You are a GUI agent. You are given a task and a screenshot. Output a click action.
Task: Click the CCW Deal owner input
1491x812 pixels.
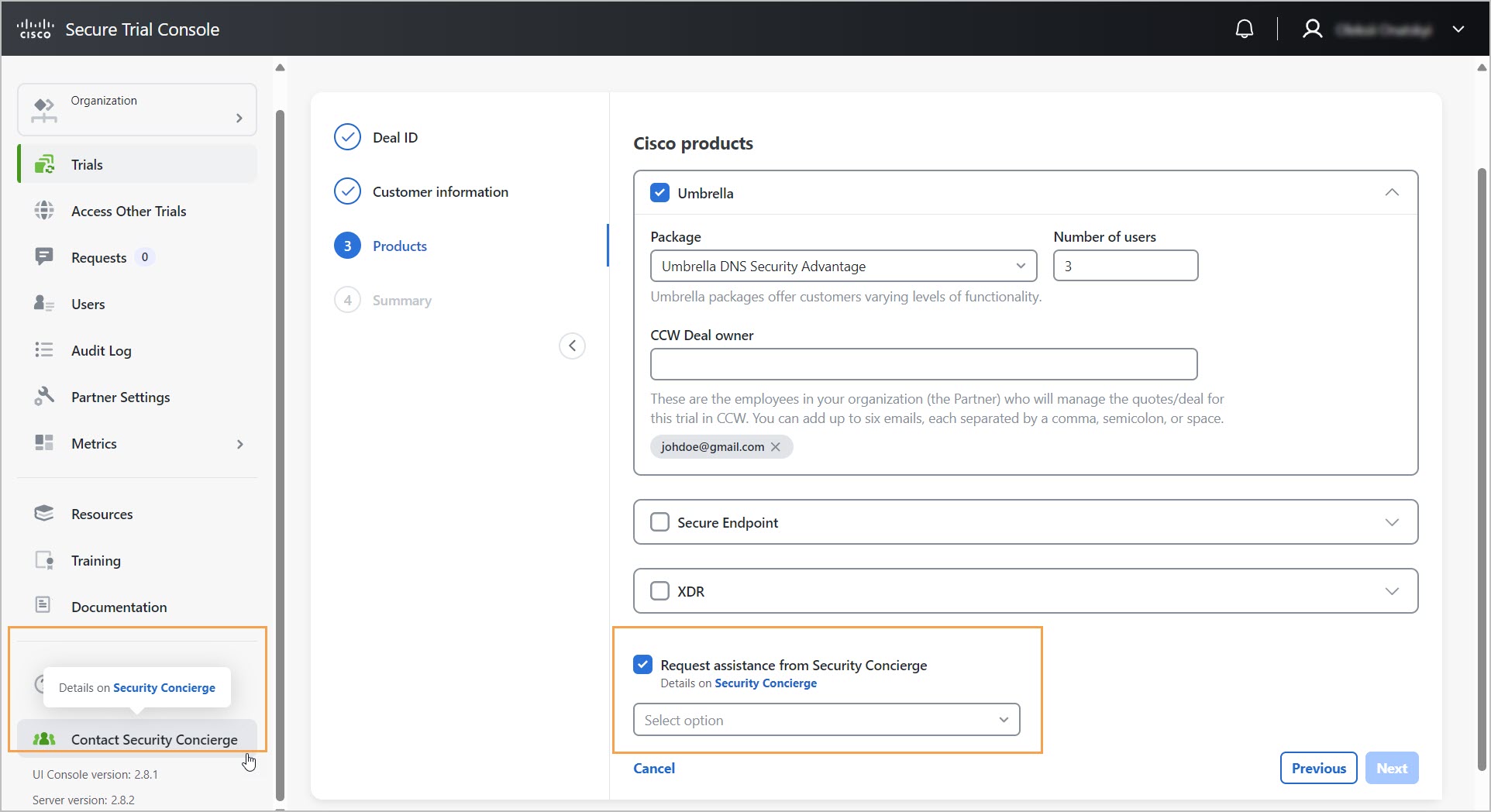pyautogui.click(x=924, y=364)
